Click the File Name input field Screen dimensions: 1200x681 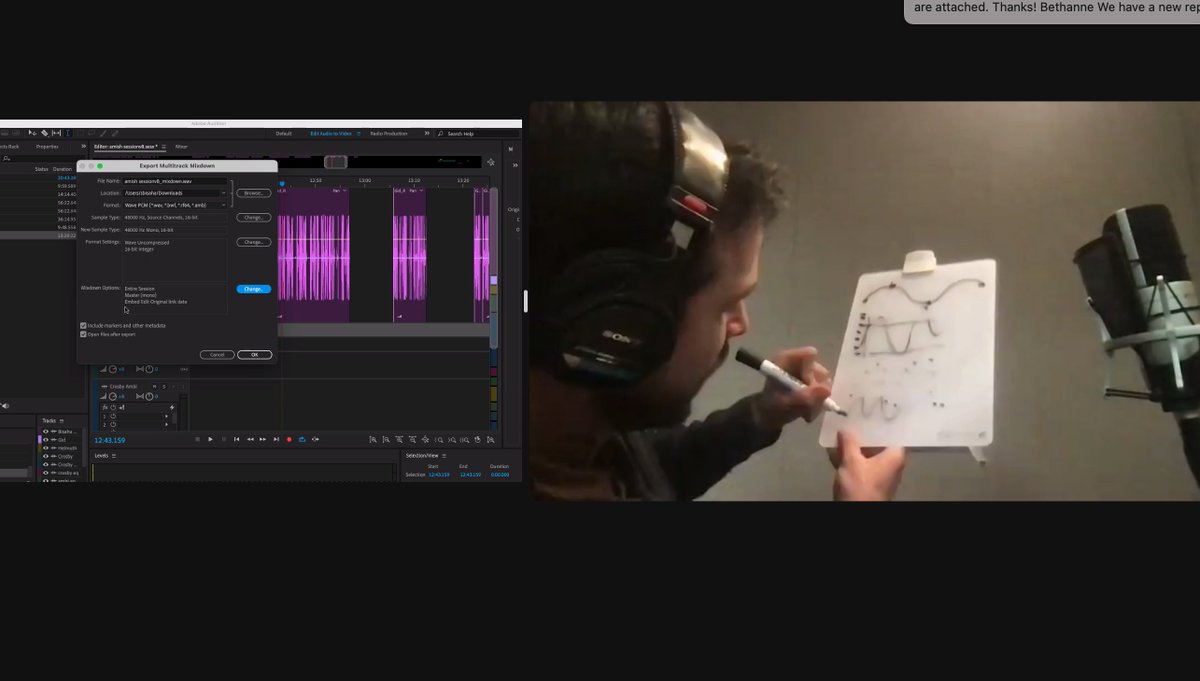tap(175, 181)
